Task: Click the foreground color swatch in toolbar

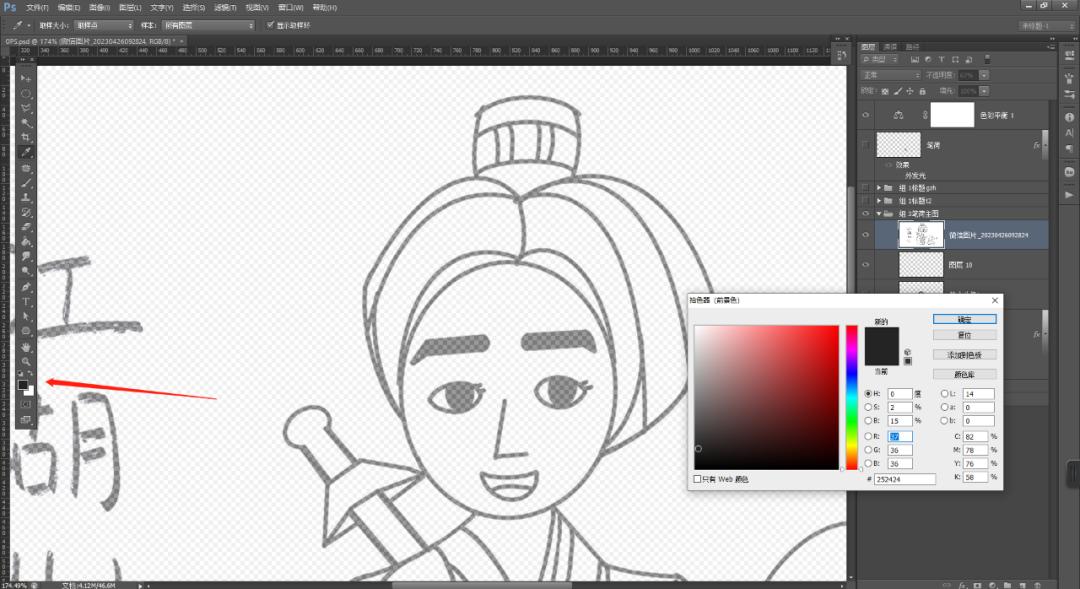Action: pyautogui.click(x=23, y=385)
